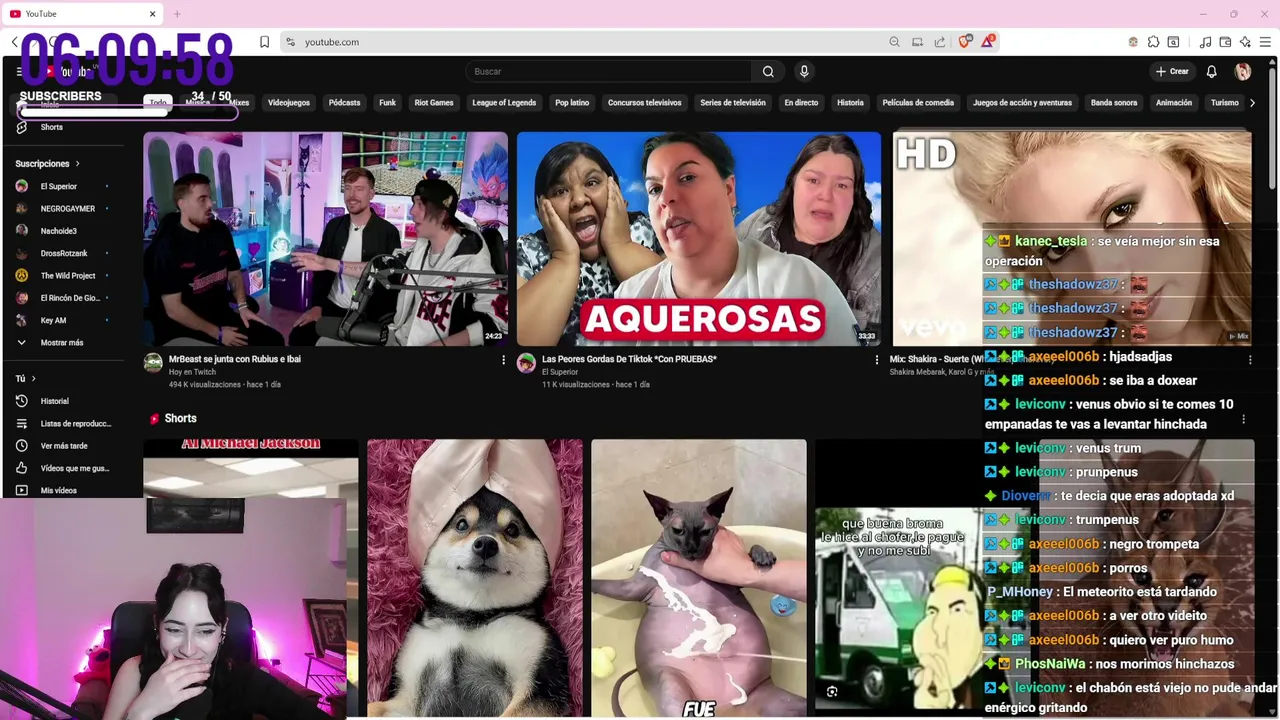Select the Pódcasts chip
1280x720 pixels.
[344, 102]
